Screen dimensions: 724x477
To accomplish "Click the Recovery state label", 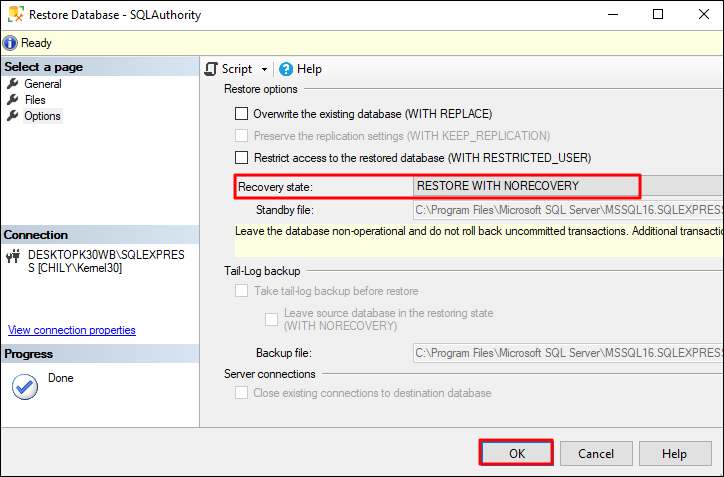I will [275, 187].
